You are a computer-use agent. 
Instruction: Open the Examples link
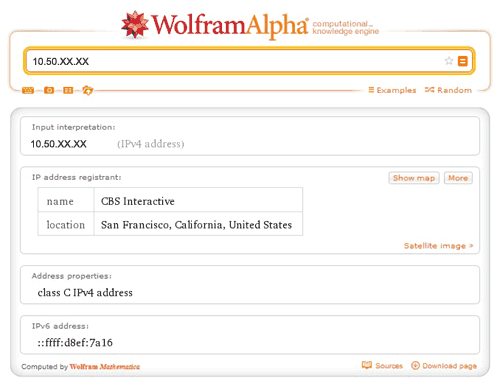(x=392, y=90)
